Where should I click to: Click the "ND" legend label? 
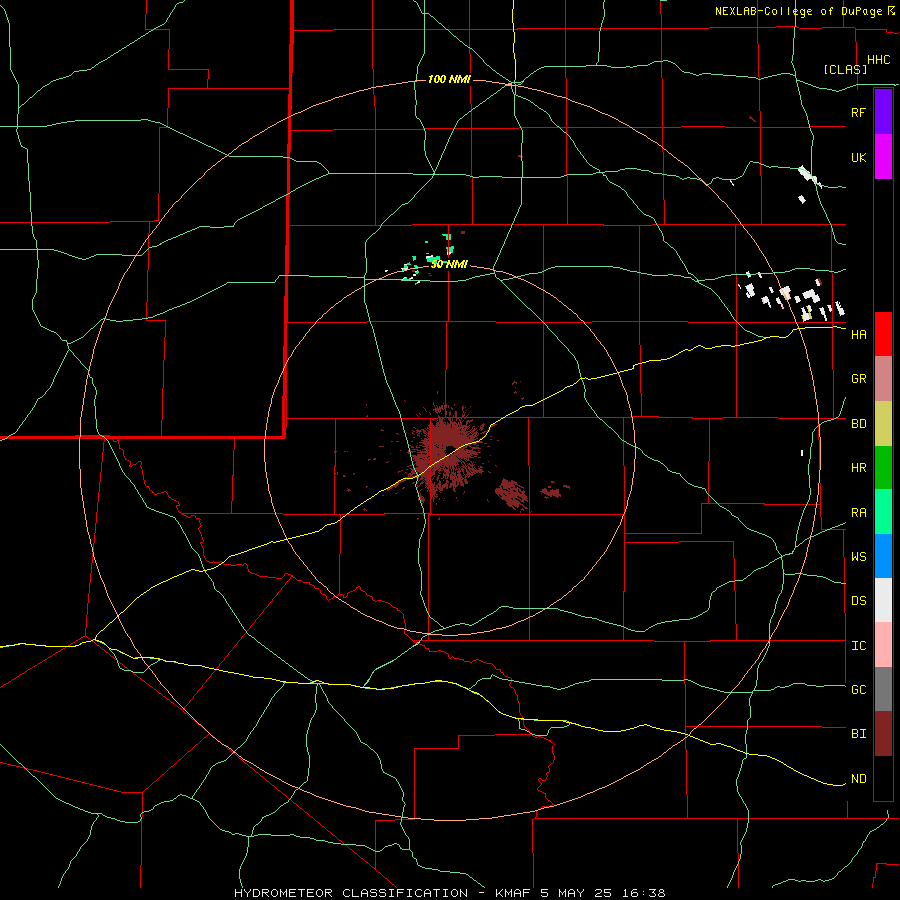(859, 778)
